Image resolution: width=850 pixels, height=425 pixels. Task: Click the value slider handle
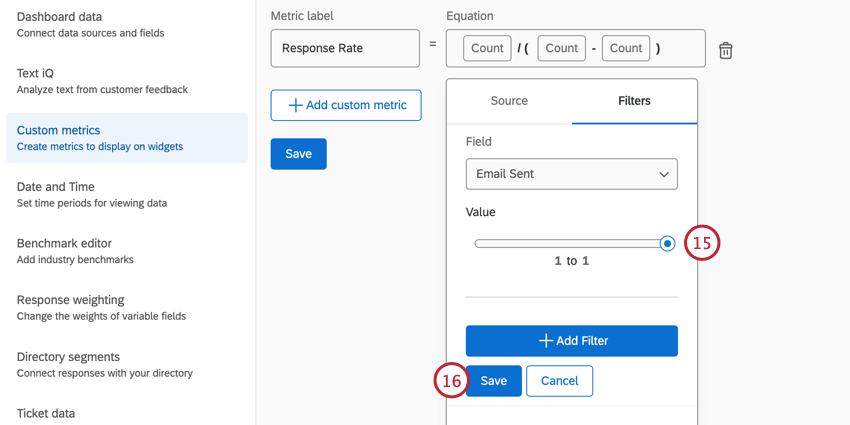[667, 243]
